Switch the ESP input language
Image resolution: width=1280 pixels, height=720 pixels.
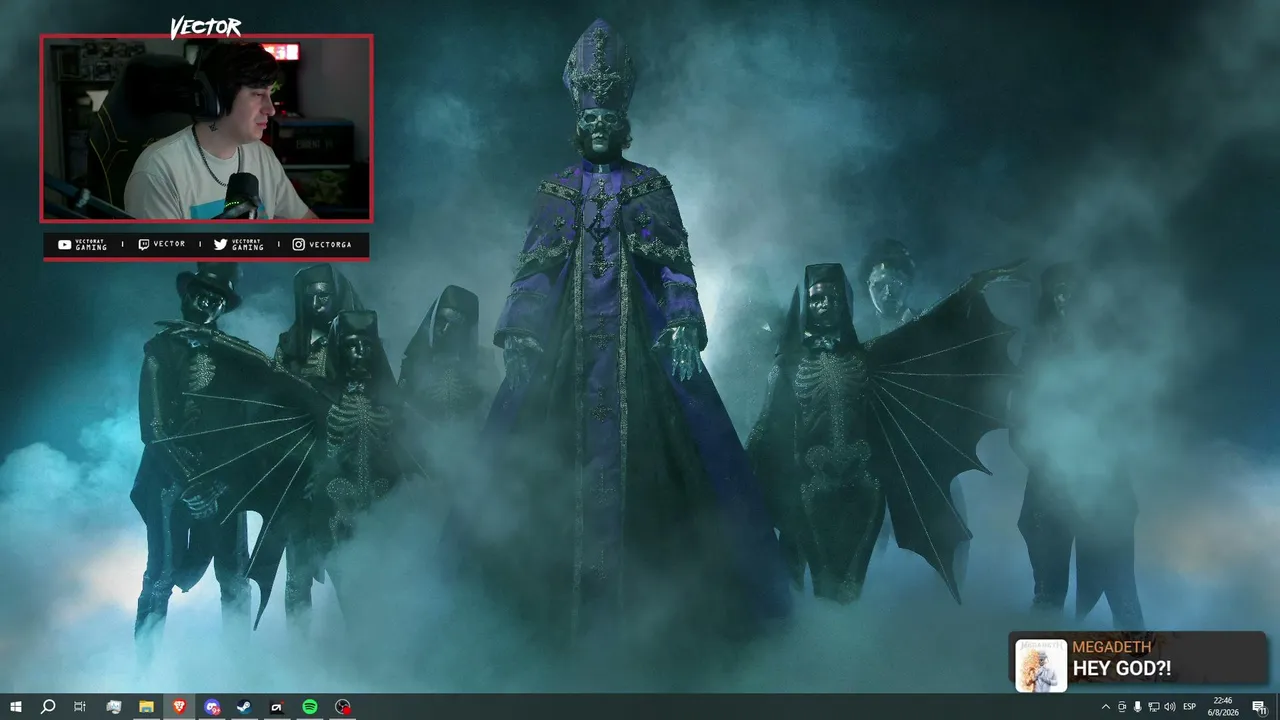click(x=1190, y=707)
